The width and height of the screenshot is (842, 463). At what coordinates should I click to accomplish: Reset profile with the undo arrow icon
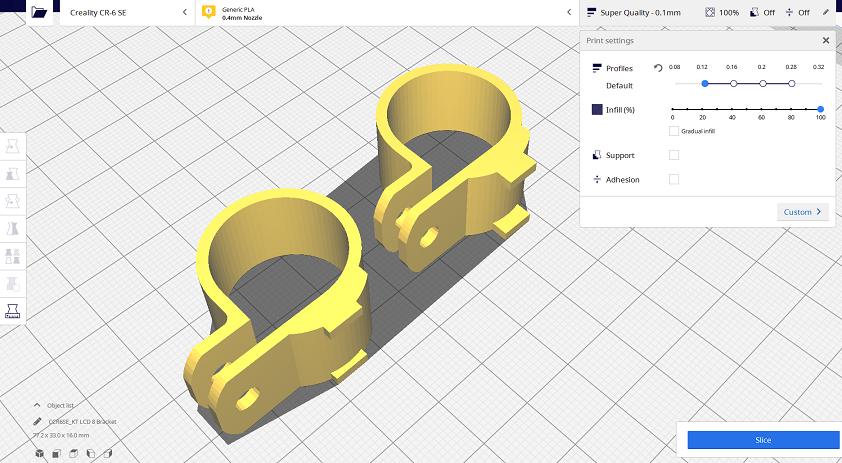pyautogui.click(x=658, y=68)
